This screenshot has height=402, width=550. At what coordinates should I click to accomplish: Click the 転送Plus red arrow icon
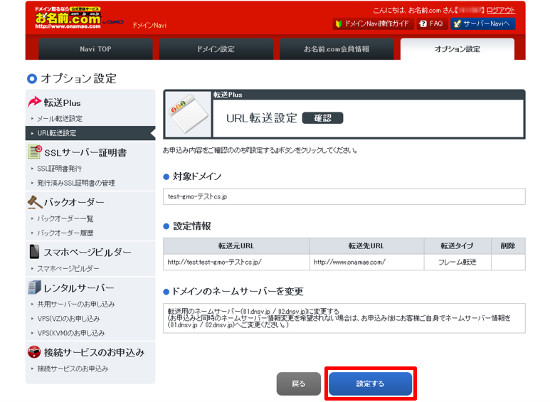pyautogui.click(x=34, y=102)
